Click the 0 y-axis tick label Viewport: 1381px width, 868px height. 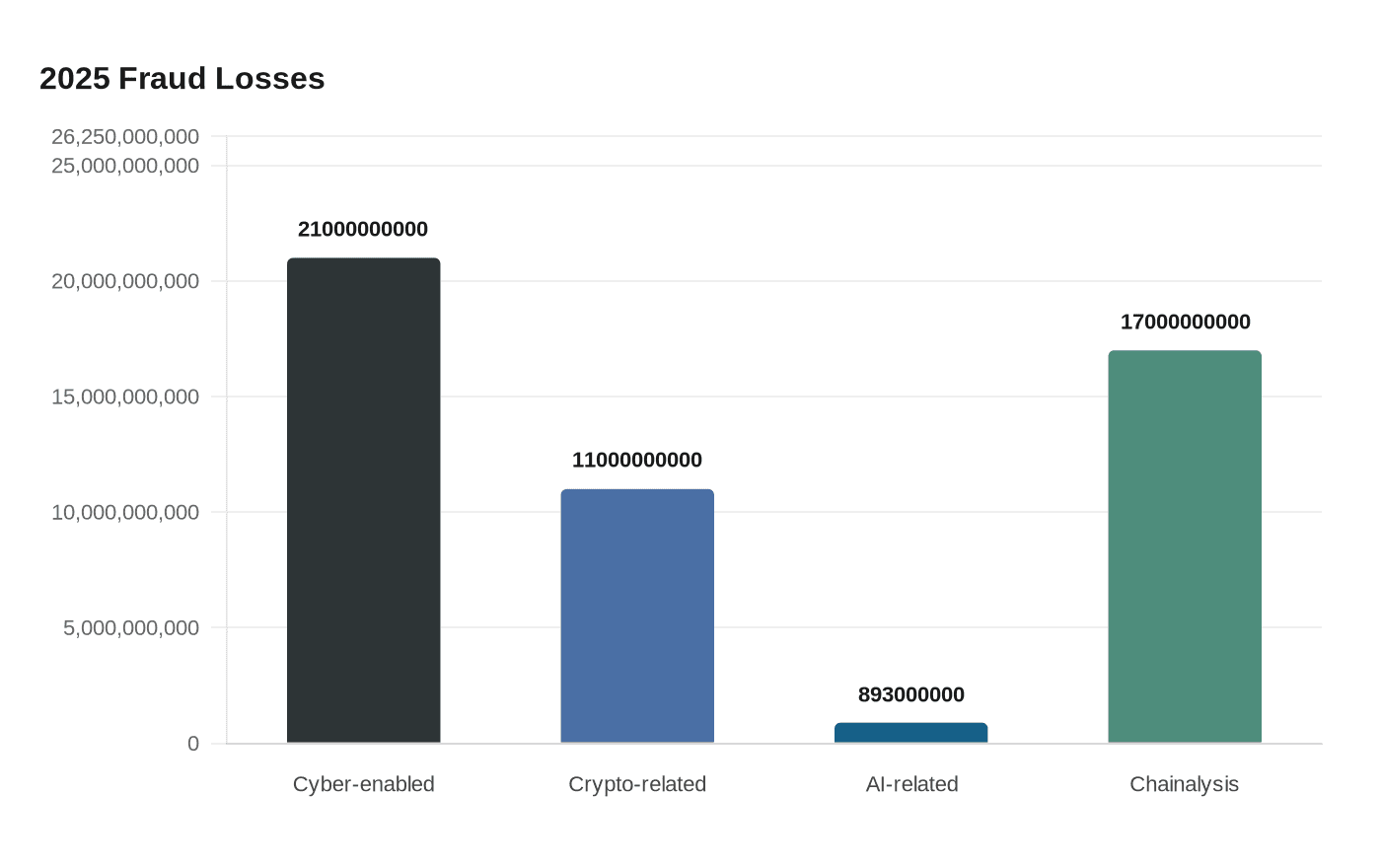(193, 744)
